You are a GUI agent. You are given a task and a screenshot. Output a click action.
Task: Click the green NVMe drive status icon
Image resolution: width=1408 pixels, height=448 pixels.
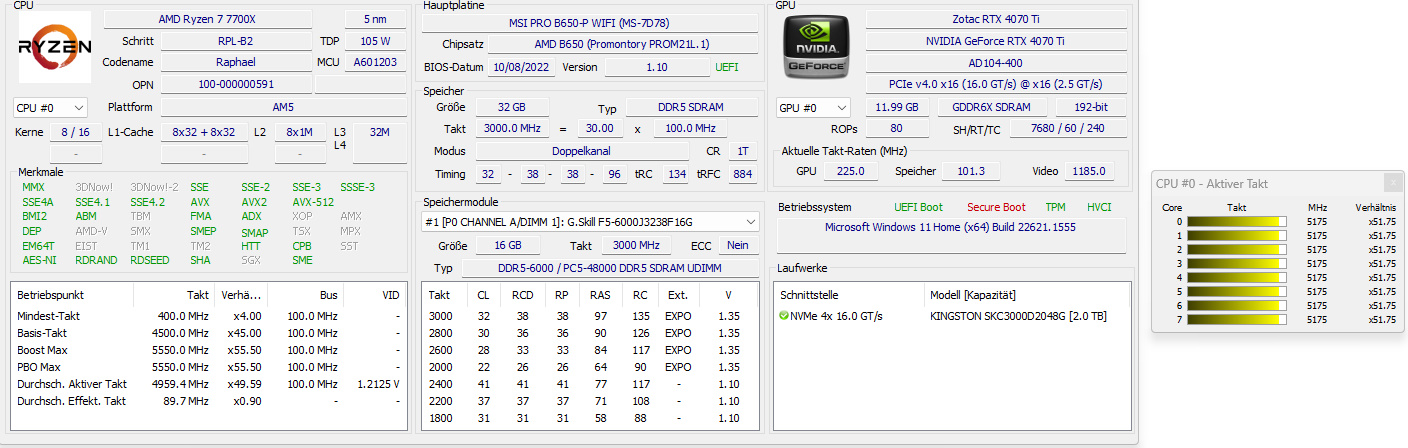tap(784, 316)
